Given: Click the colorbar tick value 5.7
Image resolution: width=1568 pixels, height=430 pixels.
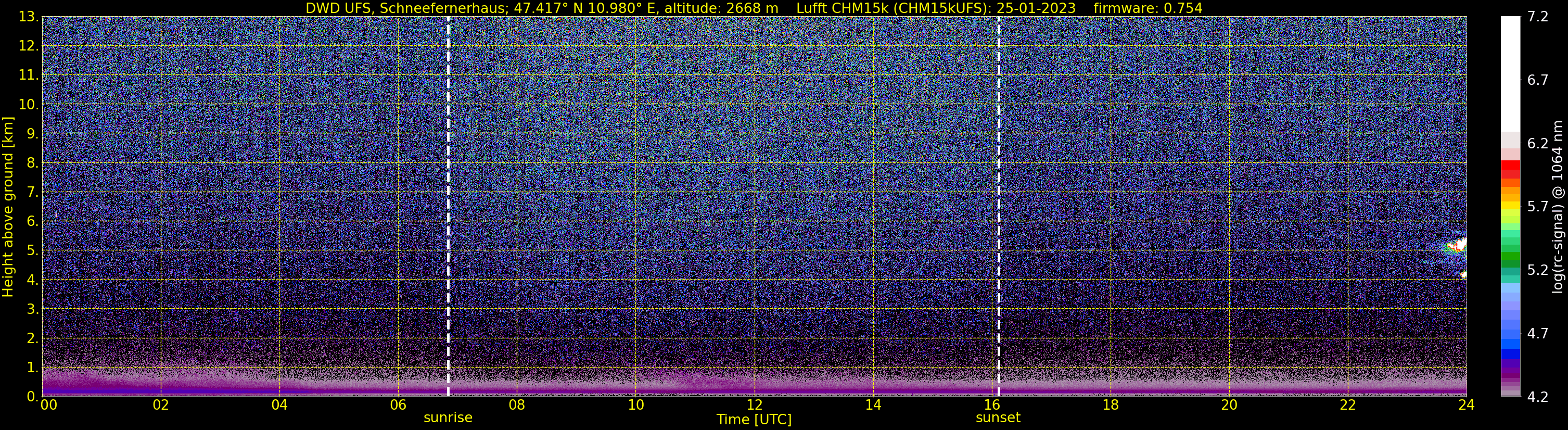Looking at the screenshot, I should [x=1538, y=207].
